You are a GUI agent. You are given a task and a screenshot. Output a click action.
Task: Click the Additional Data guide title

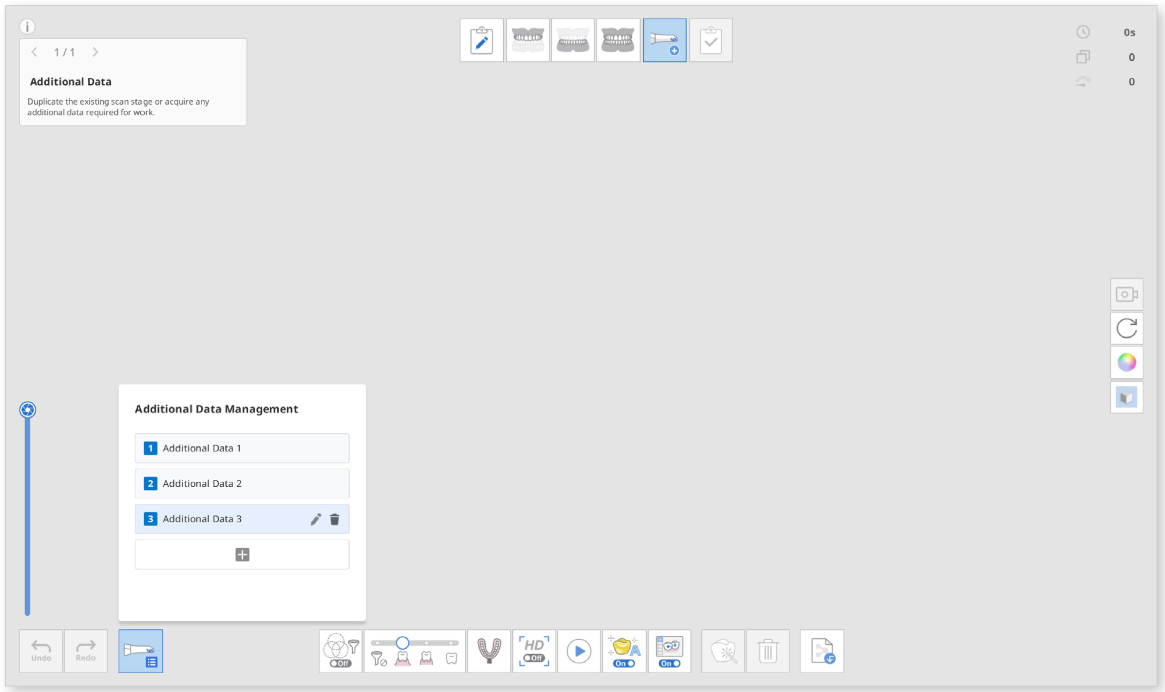(71, 82)
